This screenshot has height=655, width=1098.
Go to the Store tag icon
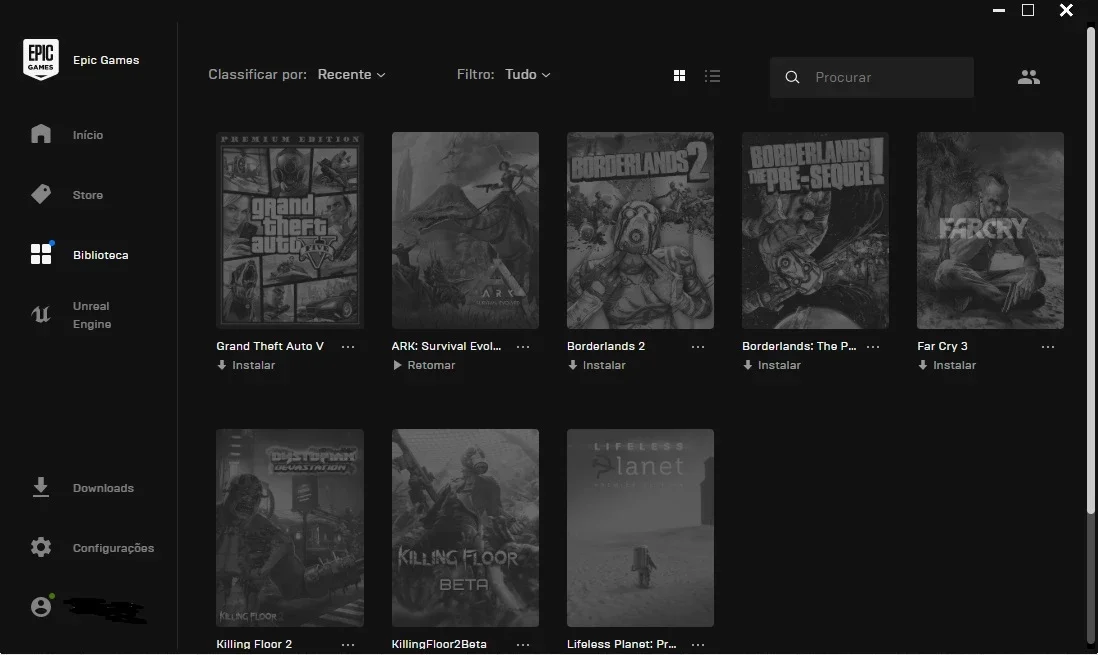(x=41, y=194)
